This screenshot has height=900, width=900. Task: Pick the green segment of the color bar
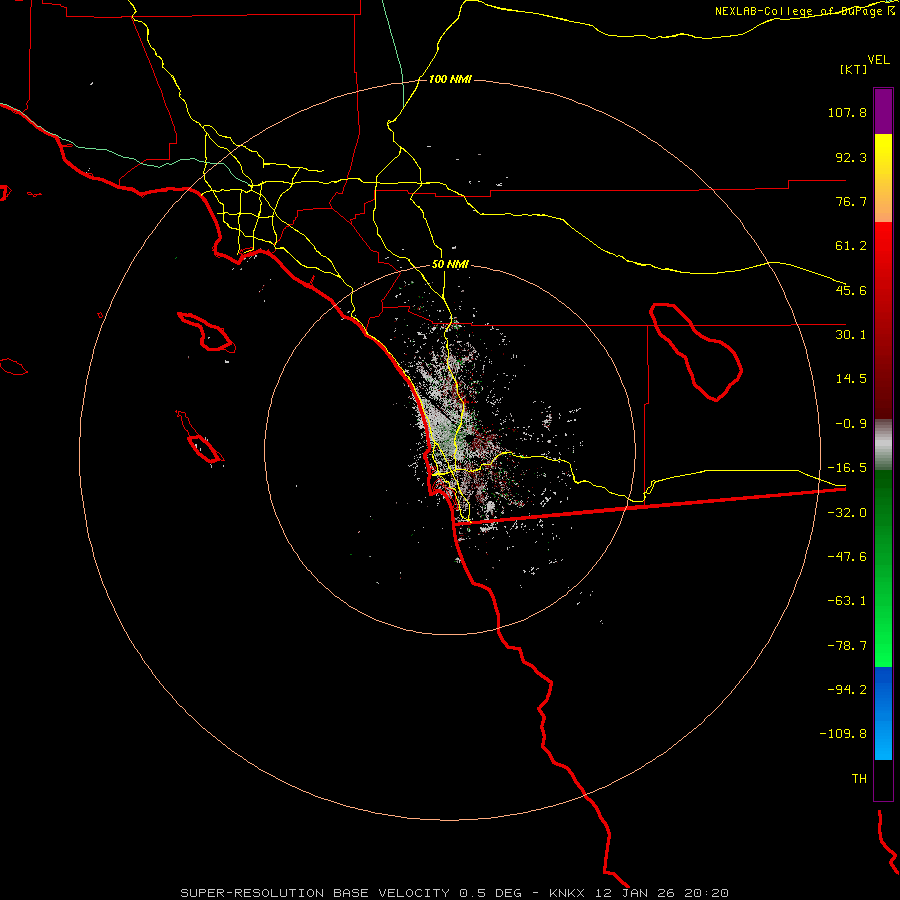tap(883, 568)
